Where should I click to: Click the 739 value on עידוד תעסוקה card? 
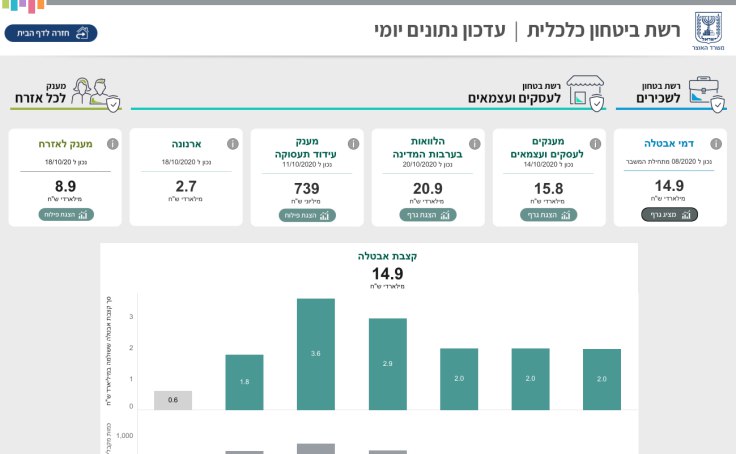point(307,189)
